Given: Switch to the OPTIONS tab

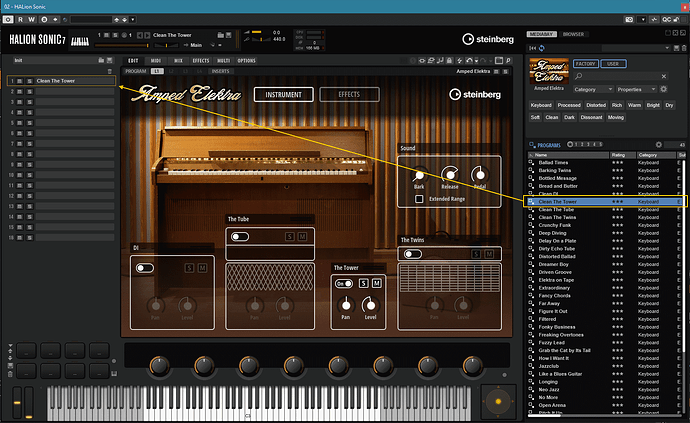Looking at the screenshot, I should click(x=246, y=61).
